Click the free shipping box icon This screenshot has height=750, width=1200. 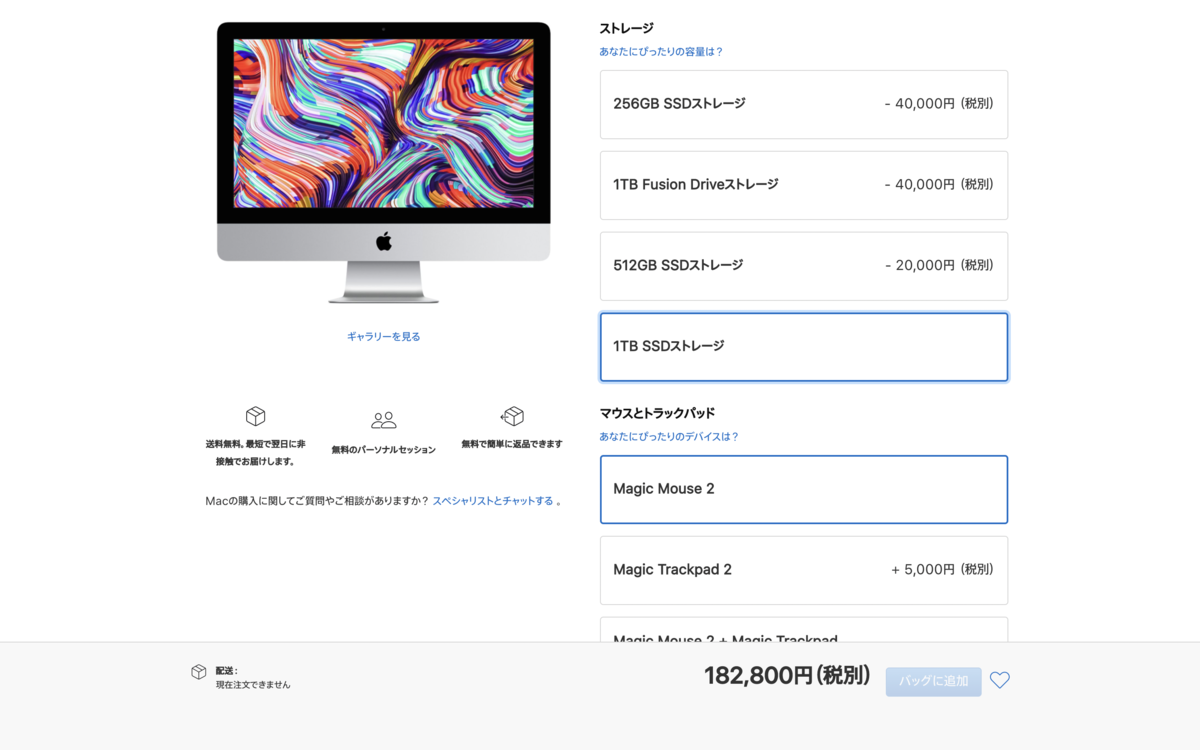click(256, 416)
